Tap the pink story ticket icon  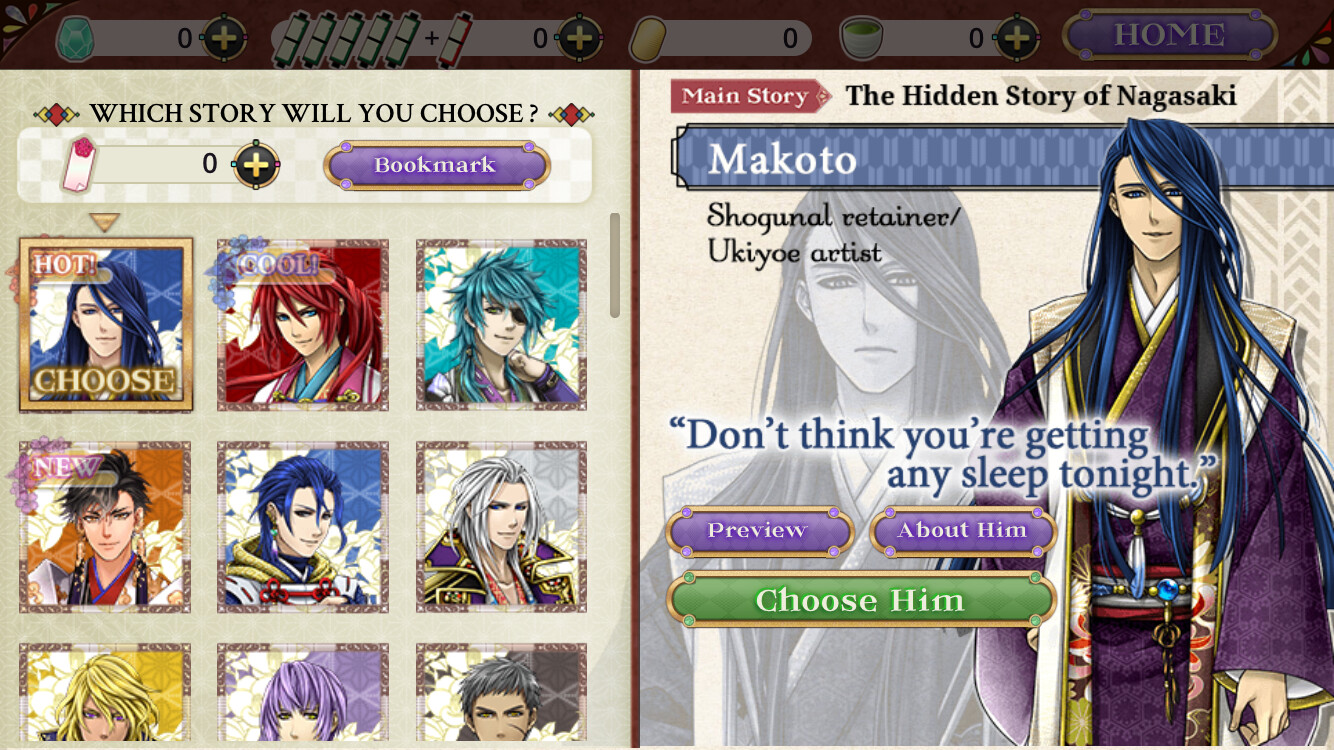pos(80,165)
